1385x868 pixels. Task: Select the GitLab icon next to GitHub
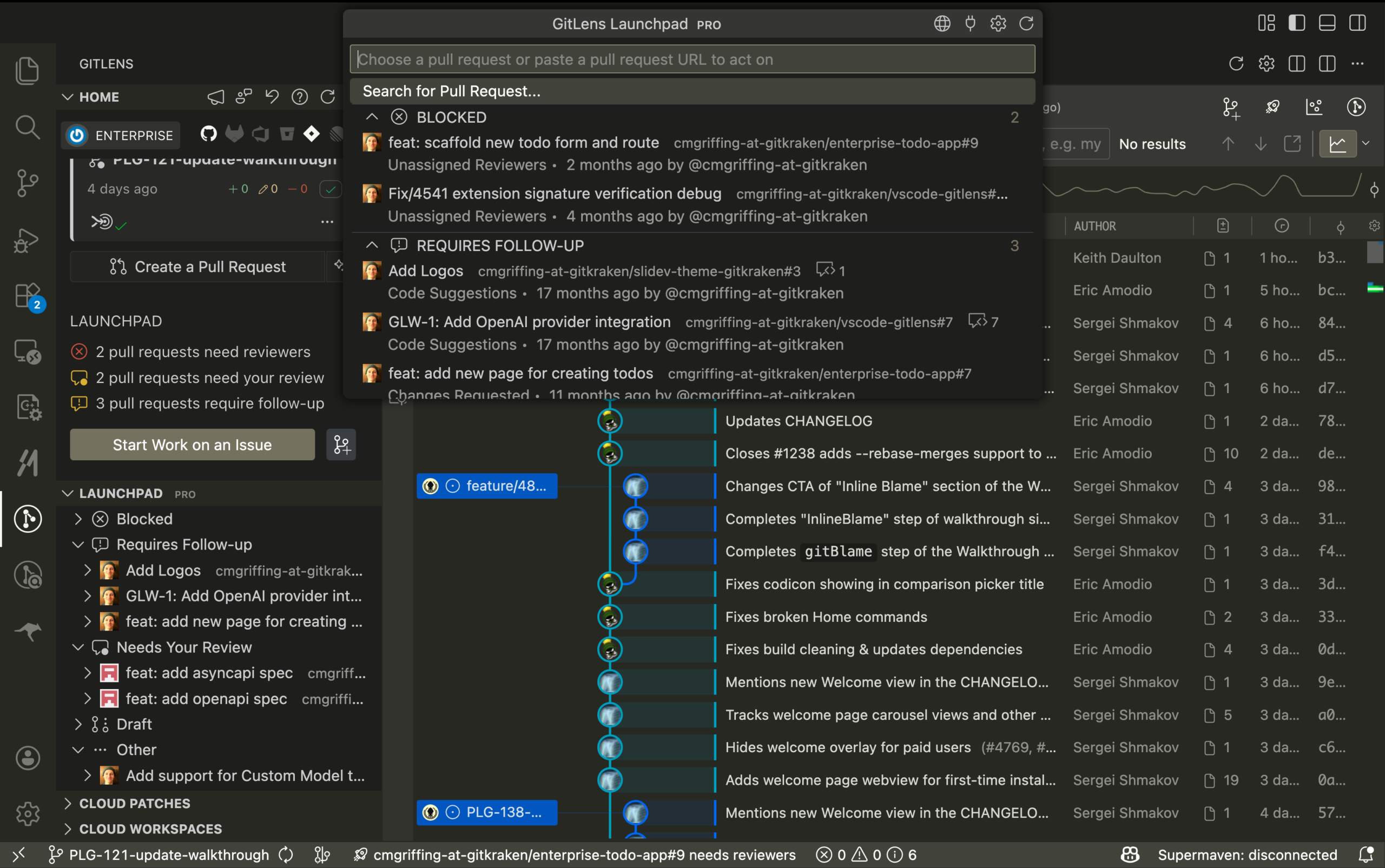(x=235, y=133)
